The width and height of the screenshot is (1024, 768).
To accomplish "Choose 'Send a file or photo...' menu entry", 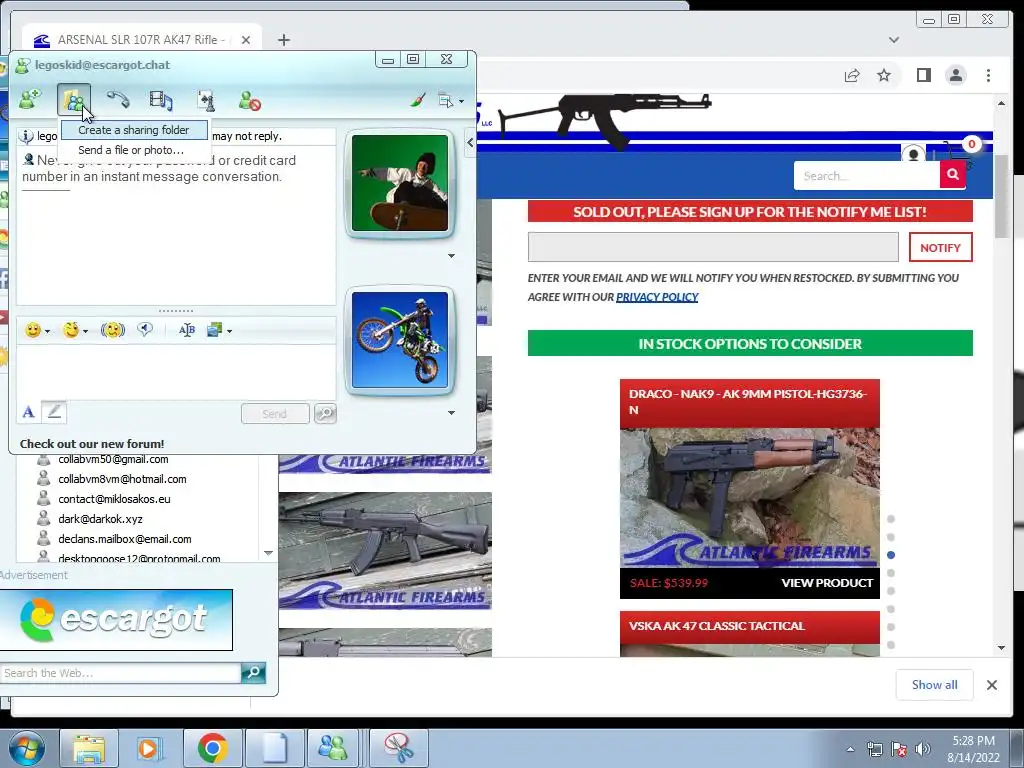I will pos(131,150).
